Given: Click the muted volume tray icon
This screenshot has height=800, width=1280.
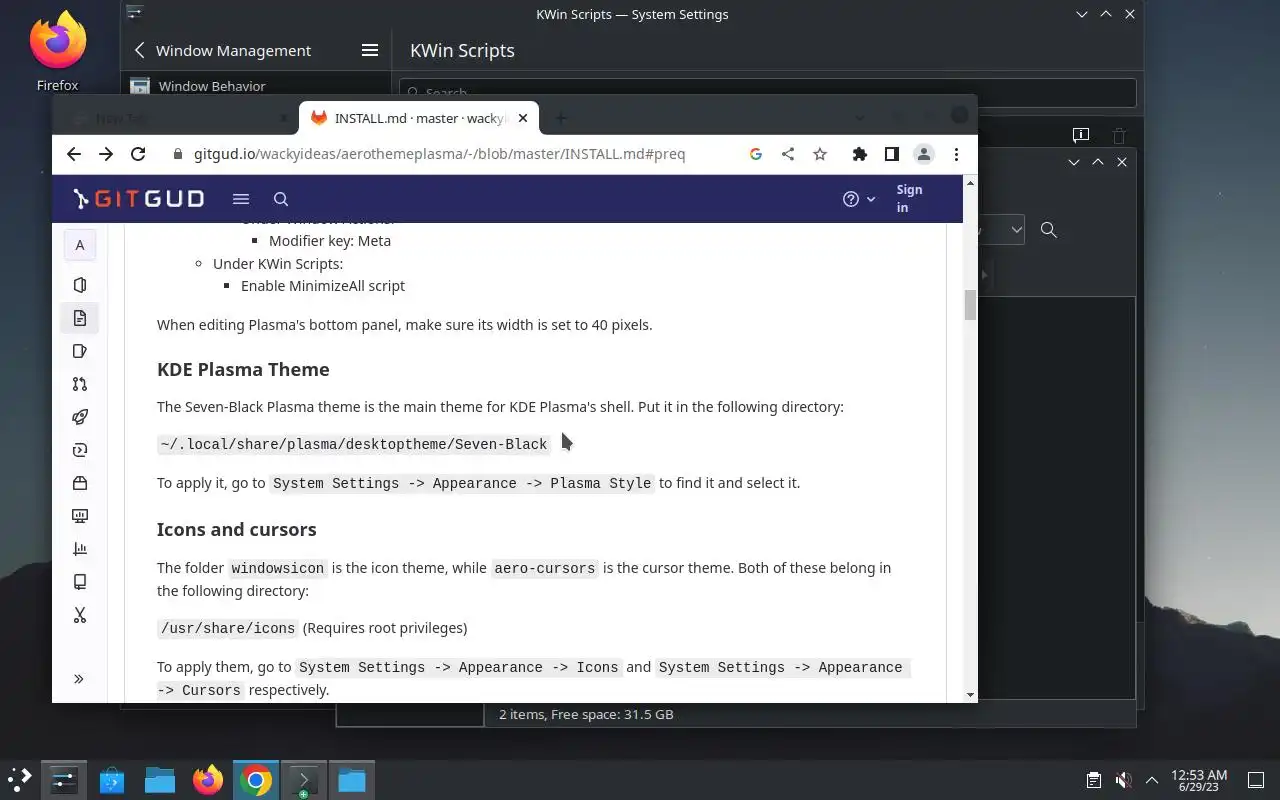Looking at the screenshot, I should tap(1123, 780).
